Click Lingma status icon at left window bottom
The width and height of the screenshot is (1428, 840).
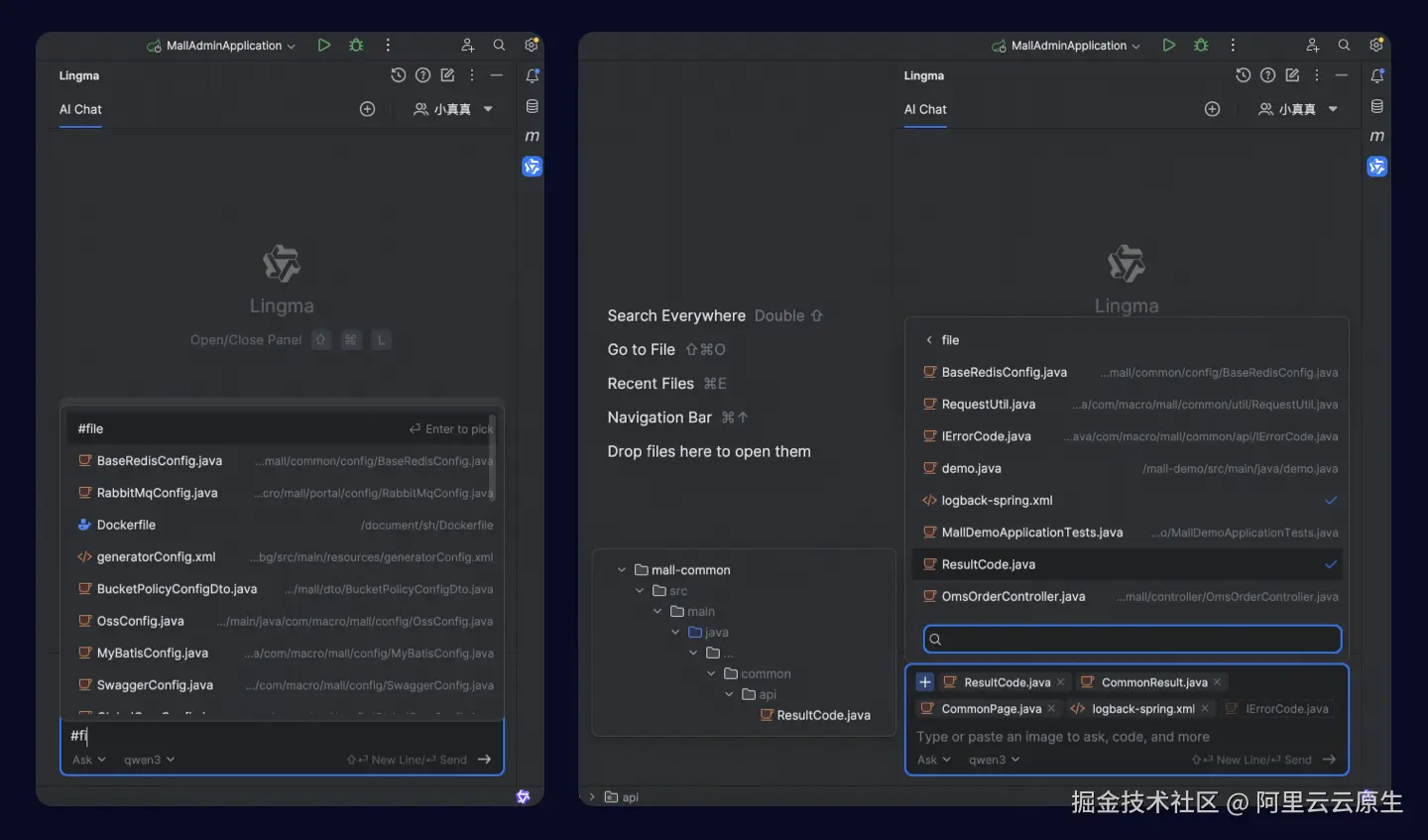coord(524,796)
